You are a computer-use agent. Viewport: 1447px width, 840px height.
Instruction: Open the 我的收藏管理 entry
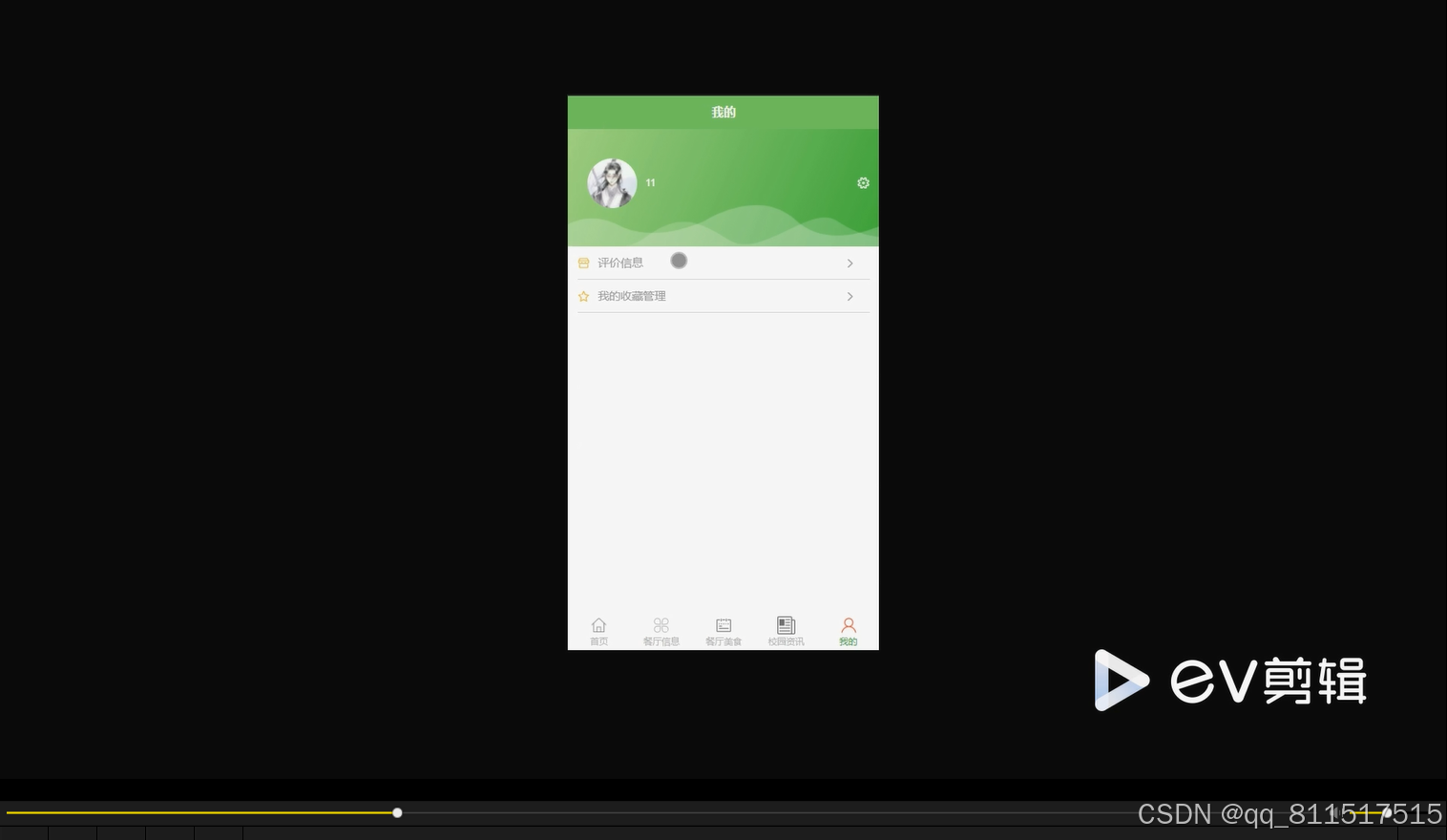tap(723, 297)
